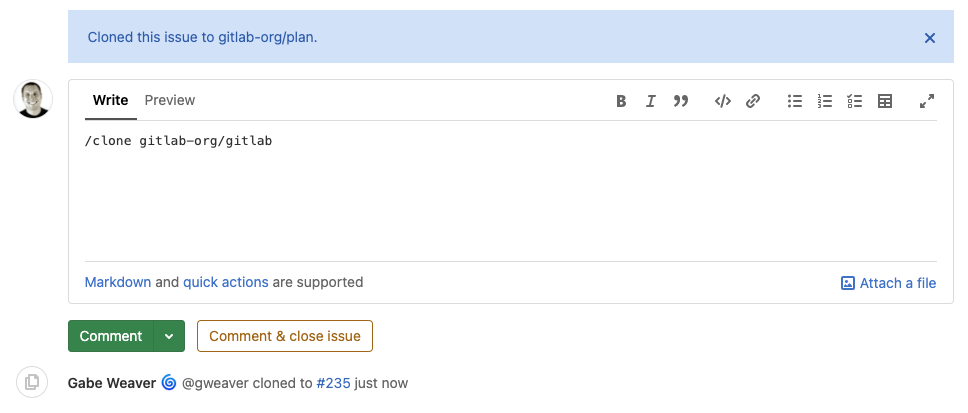Open the quick actions link
Screen dimensions: 968x413
(x=225, y=282)
